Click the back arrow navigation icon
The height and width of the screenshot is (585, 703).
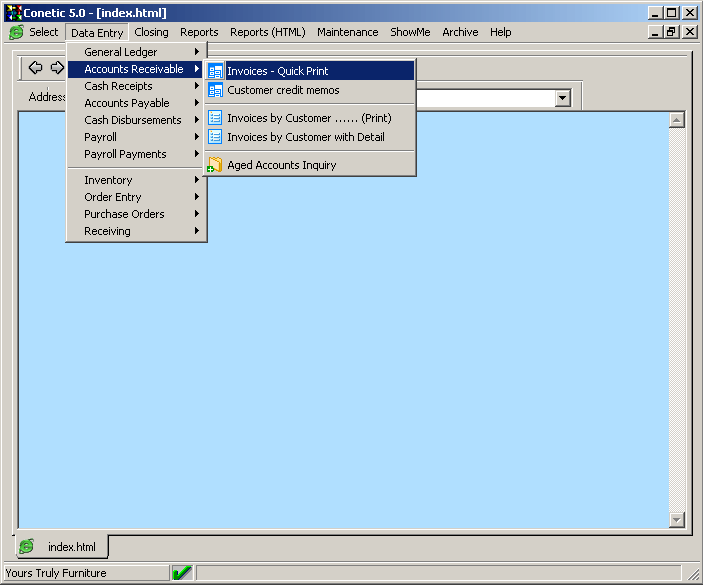(35, 68)
